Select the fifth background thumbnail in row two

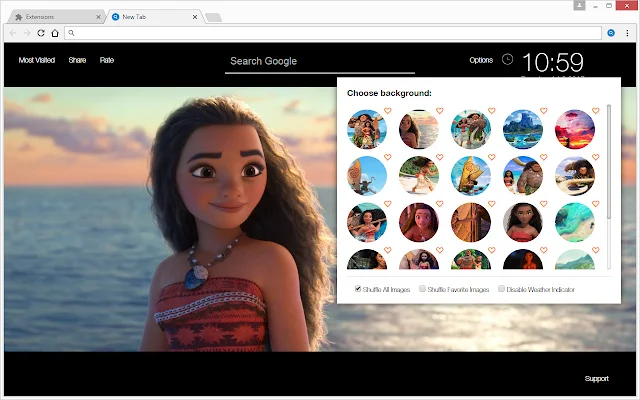pos(575,176)
